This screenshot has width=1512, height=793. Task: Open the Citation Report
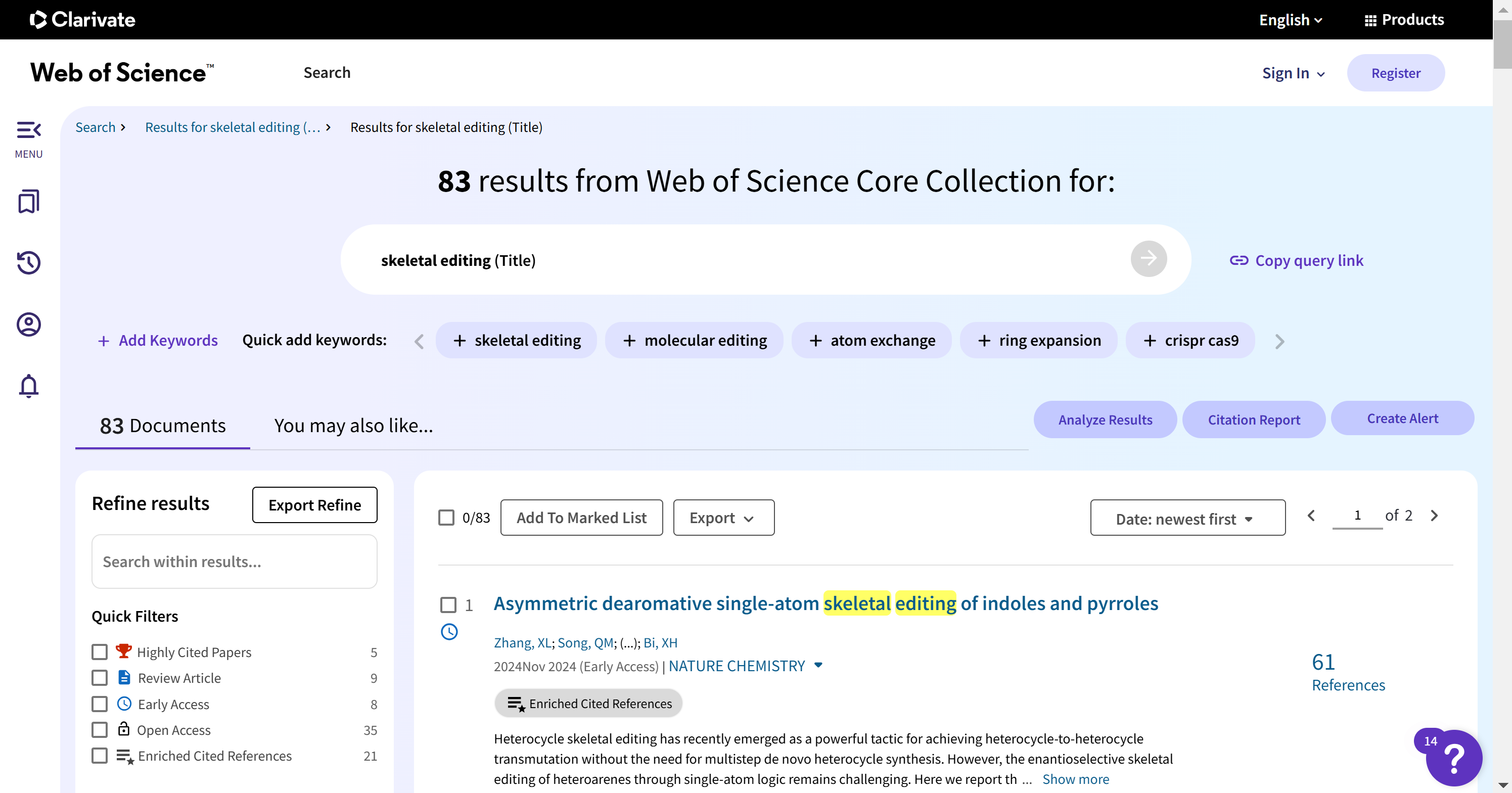click(1253, 419)
